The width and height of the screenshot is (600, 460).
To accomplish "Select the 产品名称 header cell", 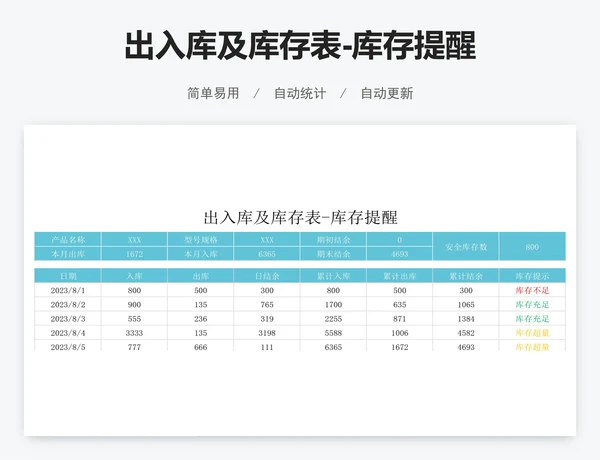I will (x=68, y=240).
